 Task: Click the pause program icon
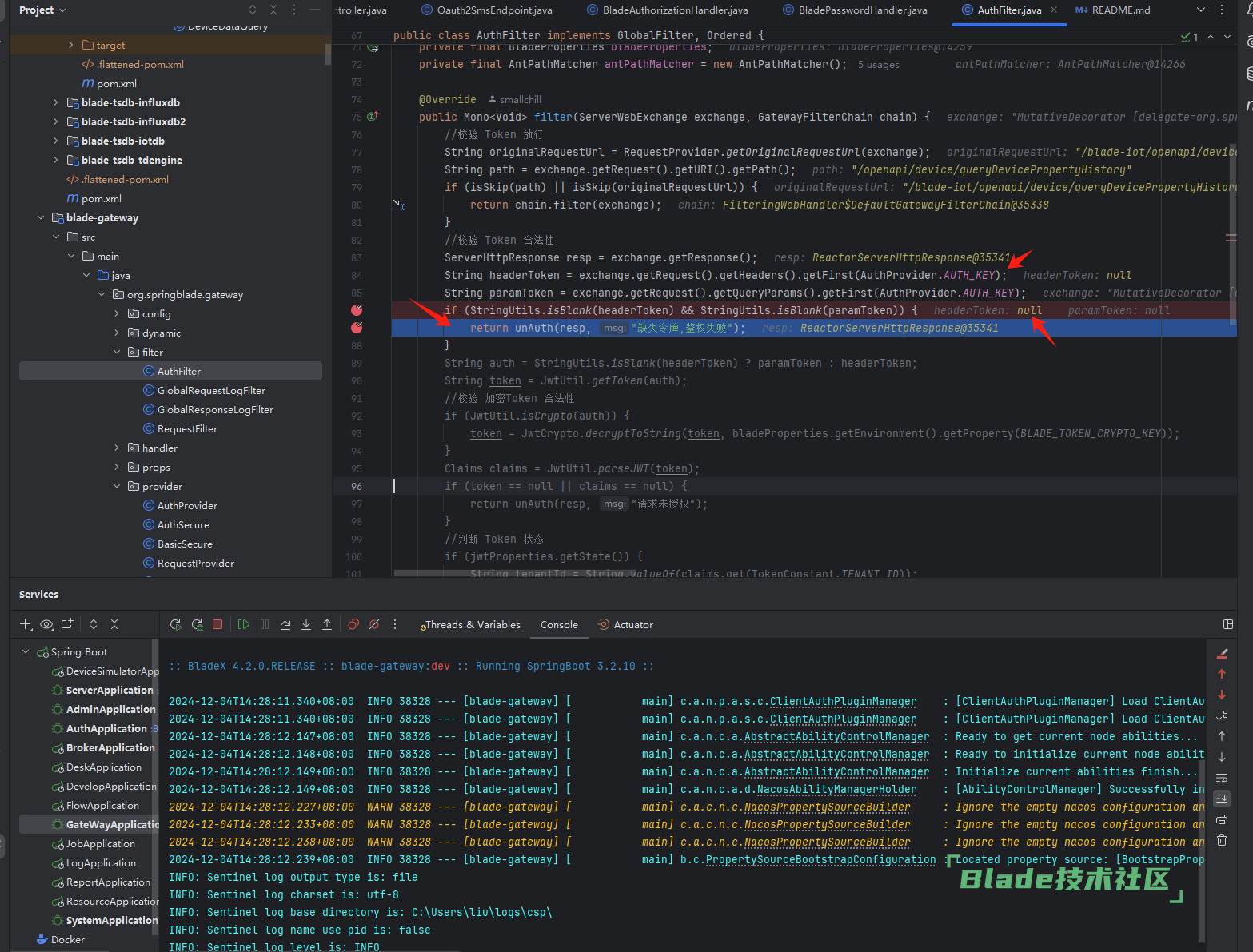click(x=265, y=624)
